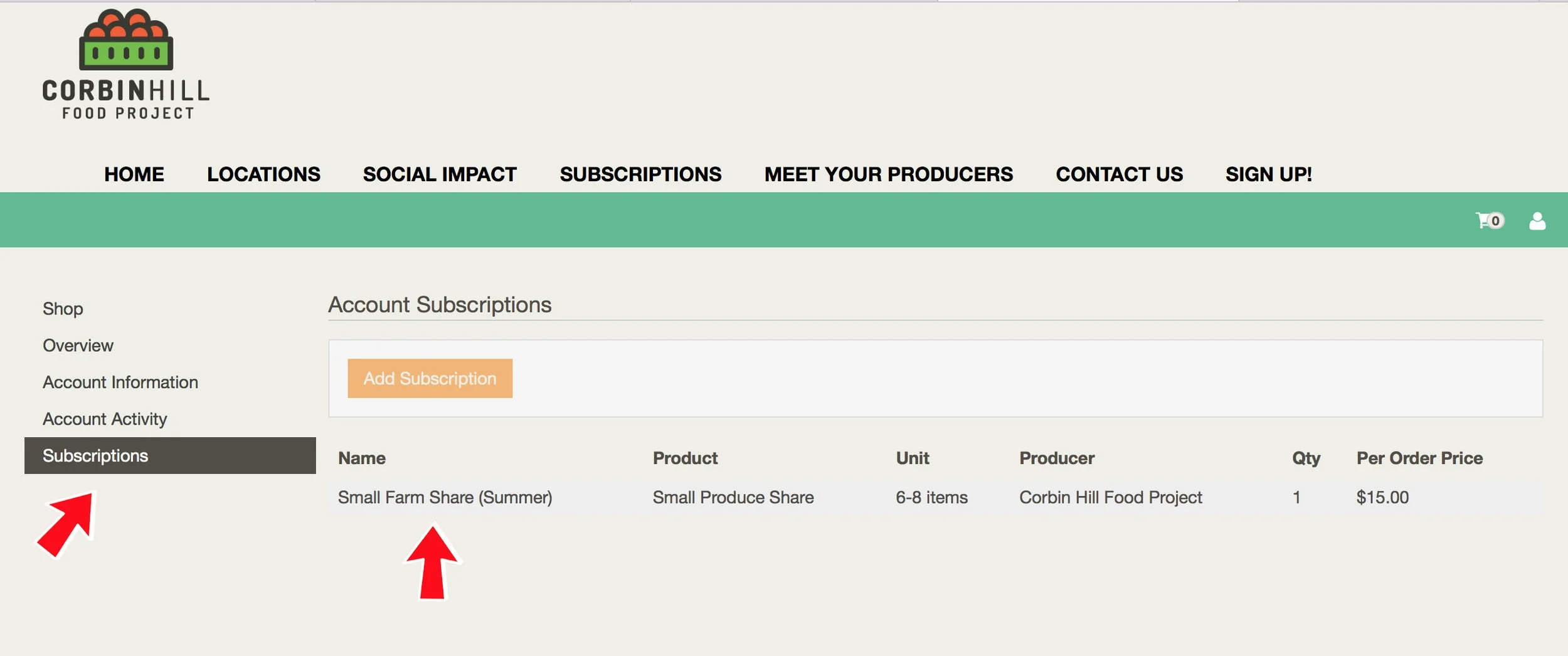Click the Add Subscription button
The height and width of the screenshot is (656, 1568).
point(430,378)
